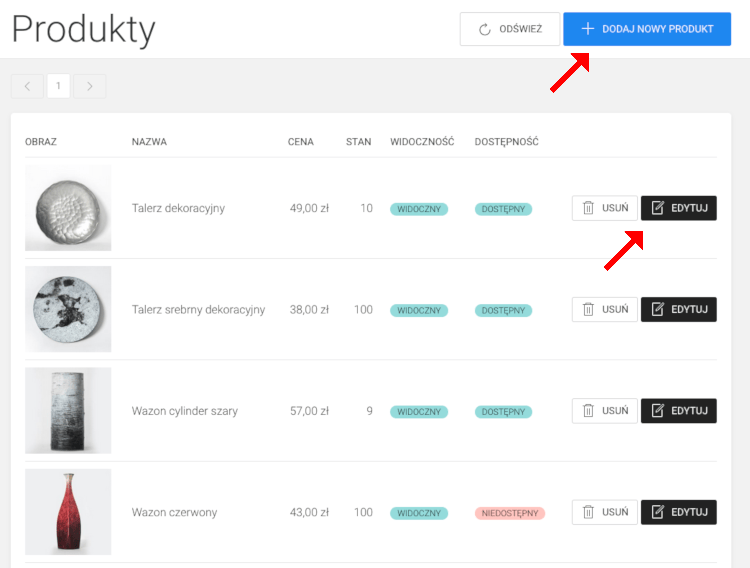
Task: Click price 43,00 zł
Action: click(x=309, y=513)
